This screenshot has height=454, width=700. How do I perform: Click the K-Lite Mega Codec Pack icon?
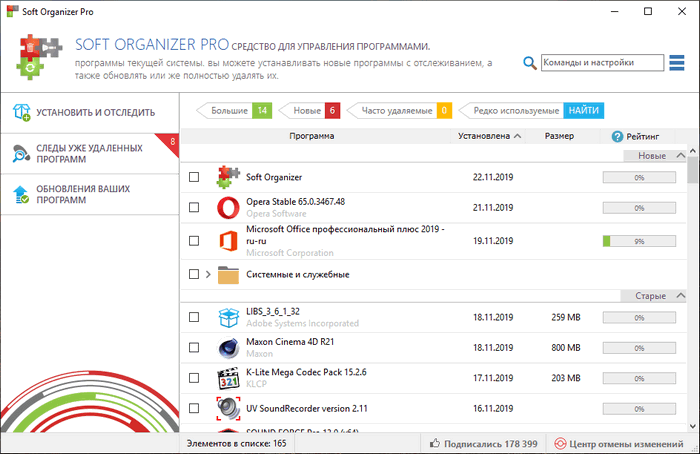click(x=228, y=378)
